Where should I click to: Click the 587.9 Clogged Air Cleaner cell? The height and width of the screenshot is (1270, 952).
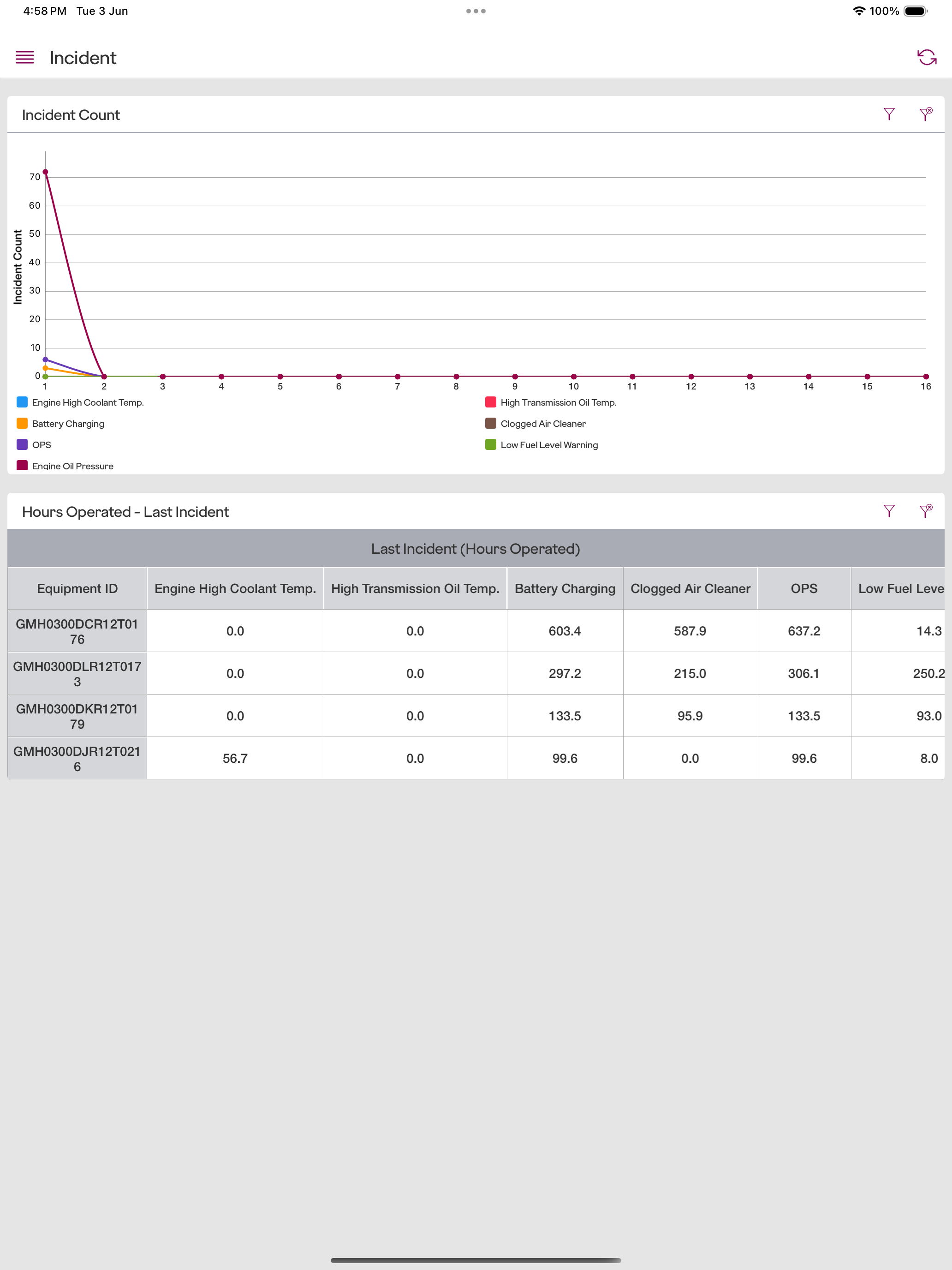click(x=690, y=631)
